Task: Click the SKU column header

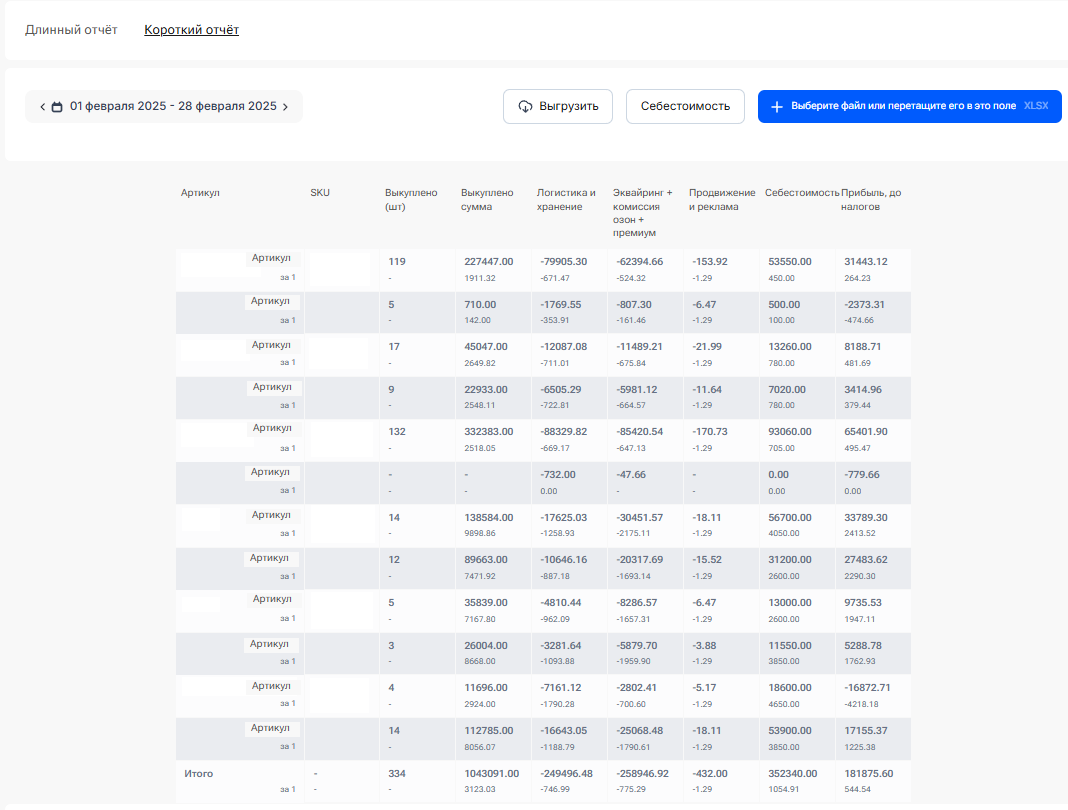Action: coord(320,193)
